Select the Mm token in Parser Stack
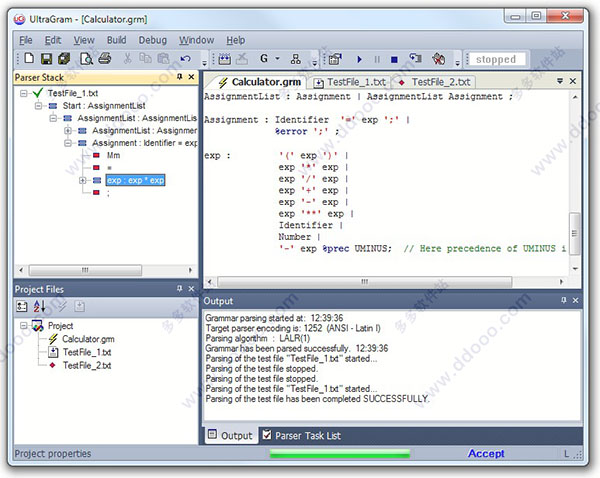This screenshot has height=478, width=600. pos(113,155)
